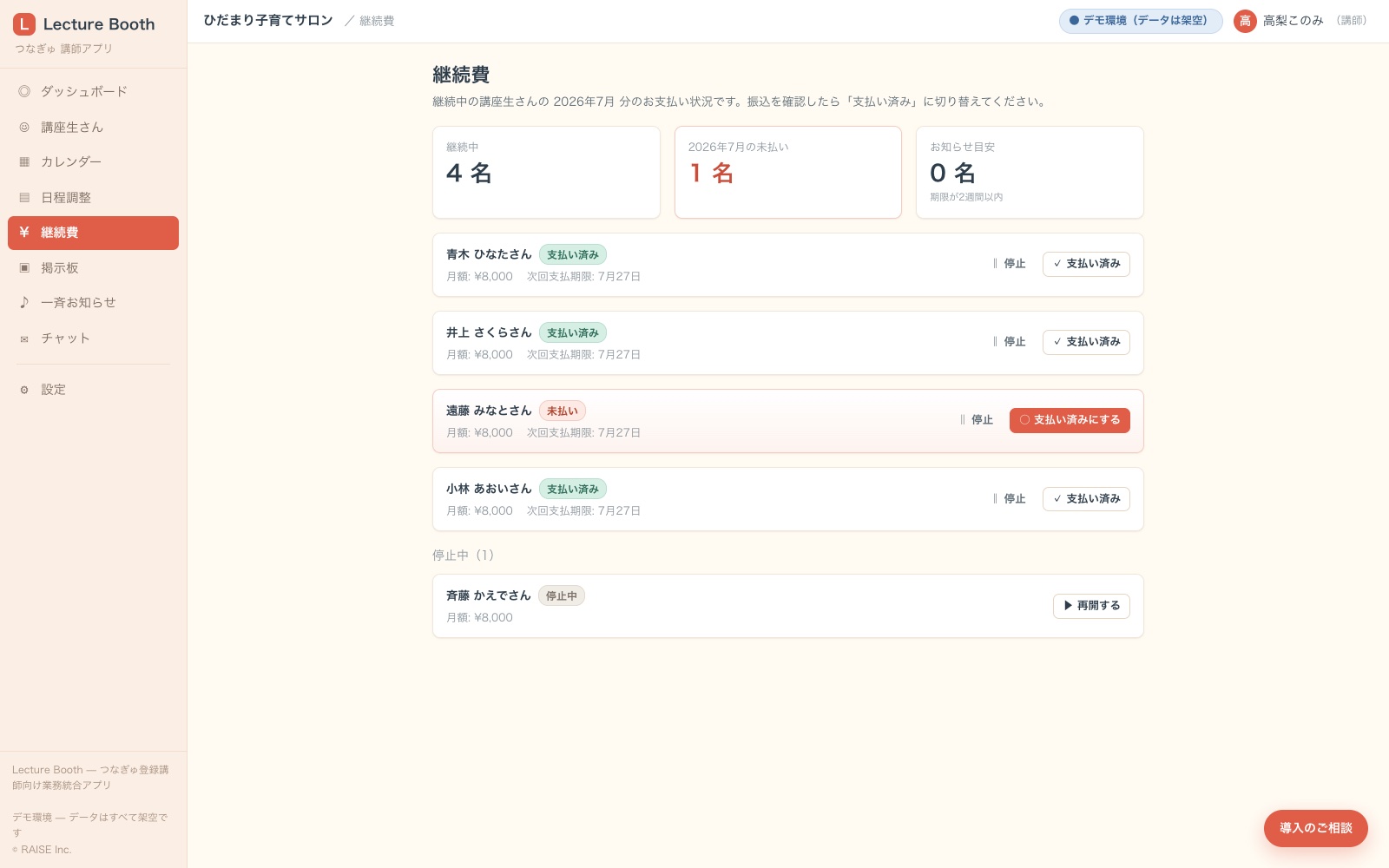This screenshot has height=868, width=1389.
Task: Click the 高 user avatar icon
Action: coord(1245,21)
